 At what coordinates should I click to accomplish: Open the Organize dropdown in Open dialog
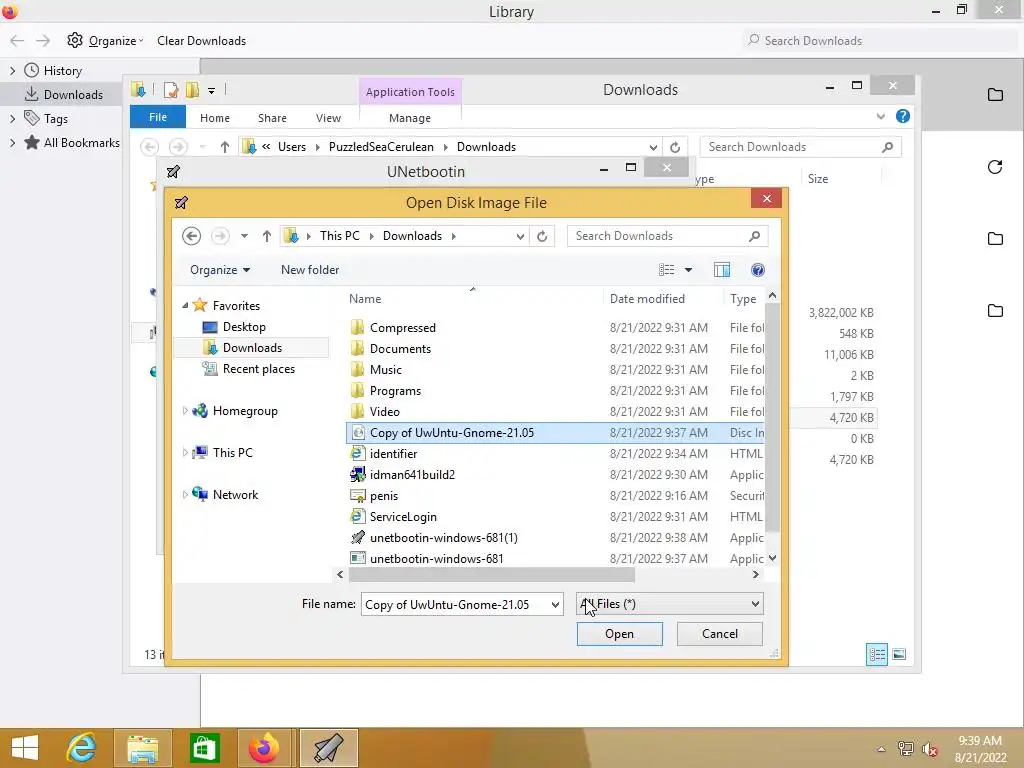220,270
